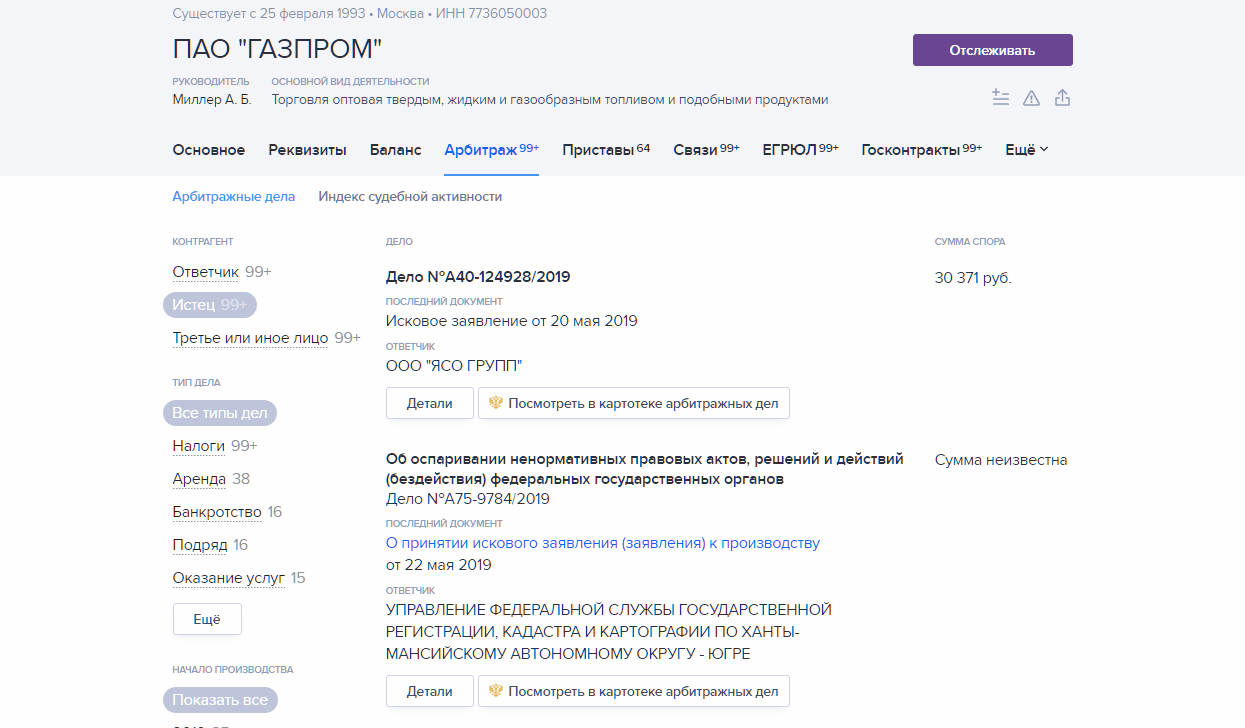This screenshot has width=1245, height=728.
Task: Expand the Ещё dropdown in the tab bar
Action: point(1026,150)
